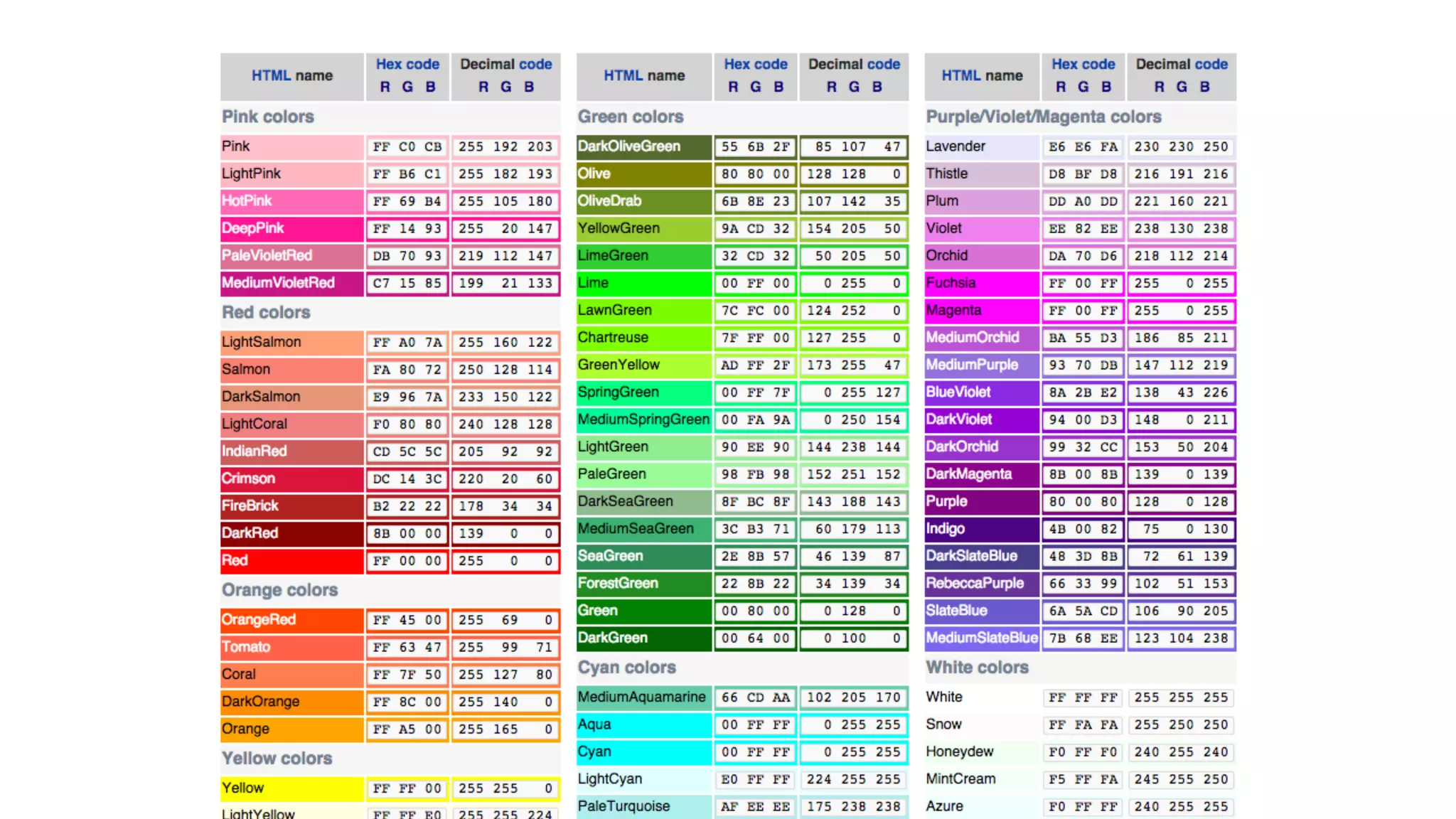Click the Purple/Violet/Magenta colors heading
The height and width of the screenshot is (819, 1456).
1043,117
